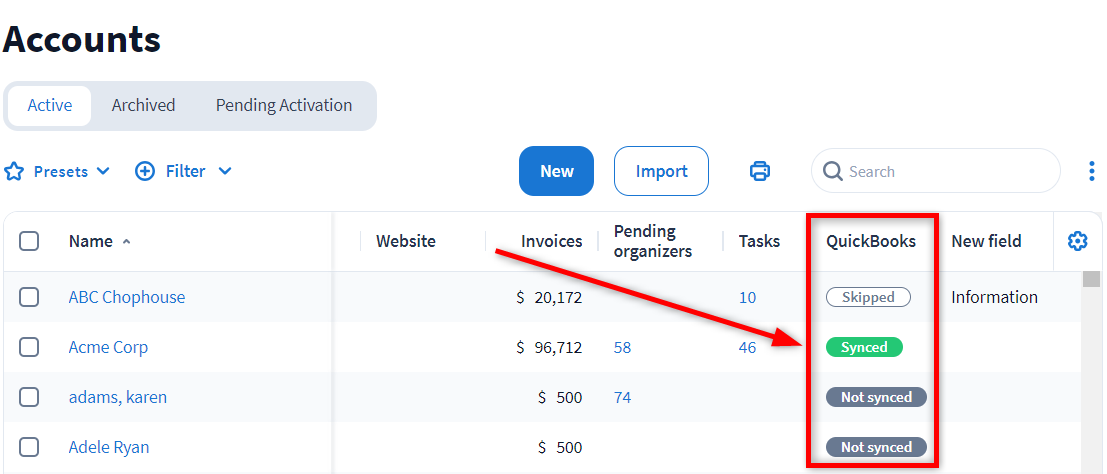1107x474 pixels.
Task: Expand the Filter dropdown chevron
Action: point(225,171)
